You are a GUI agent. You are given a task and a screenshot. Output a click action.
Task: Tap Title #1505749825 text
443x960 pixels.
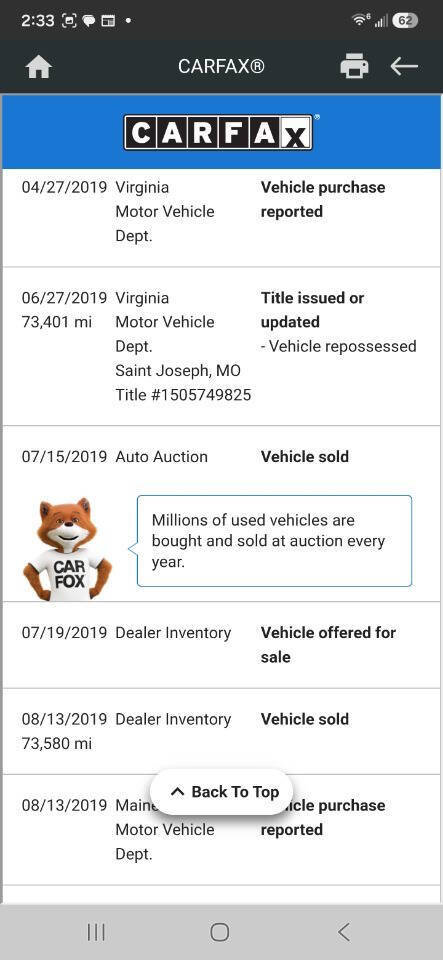coord(183,395)
